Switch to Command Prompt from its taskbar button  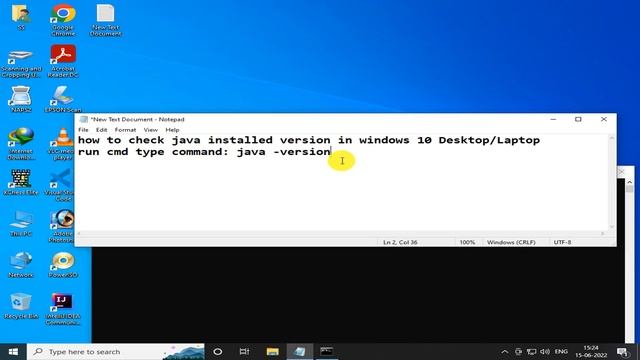pos(327,351)
